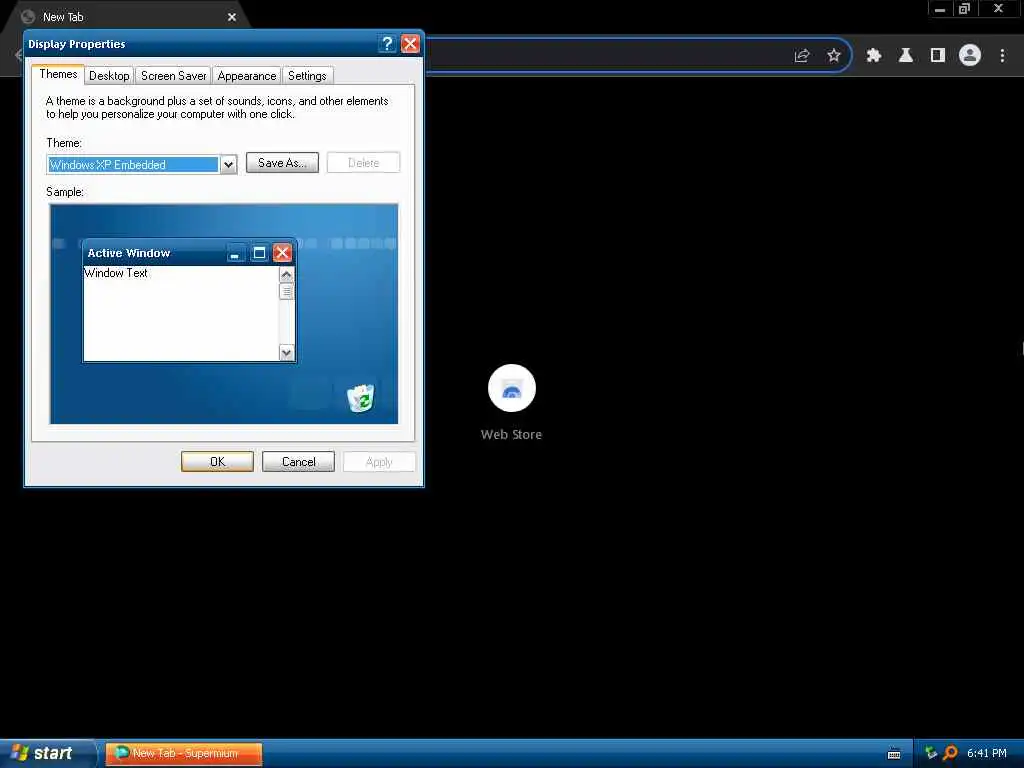1024x768 pixels.
Task: Close the Display Properties dialog
Action: pyautogui.click(x=410, y=44)
